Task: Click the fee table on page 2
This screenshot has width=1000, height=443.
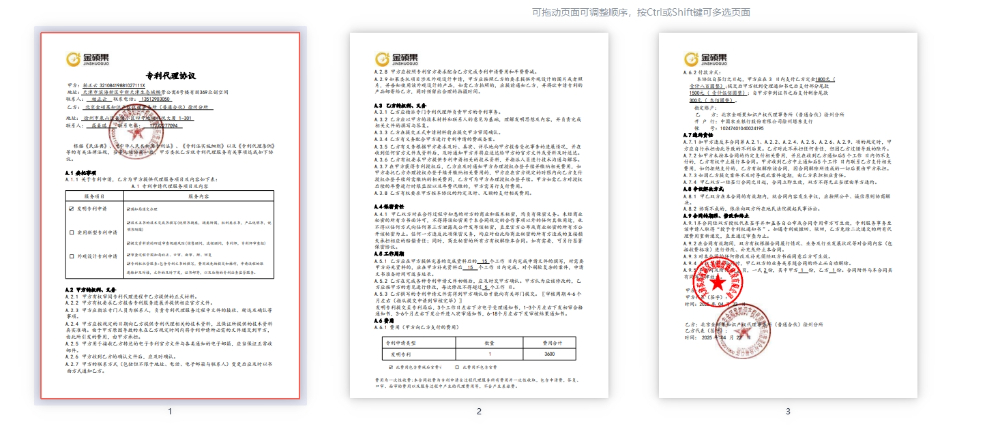Action: pyautogui.click(x=479, y=347)
